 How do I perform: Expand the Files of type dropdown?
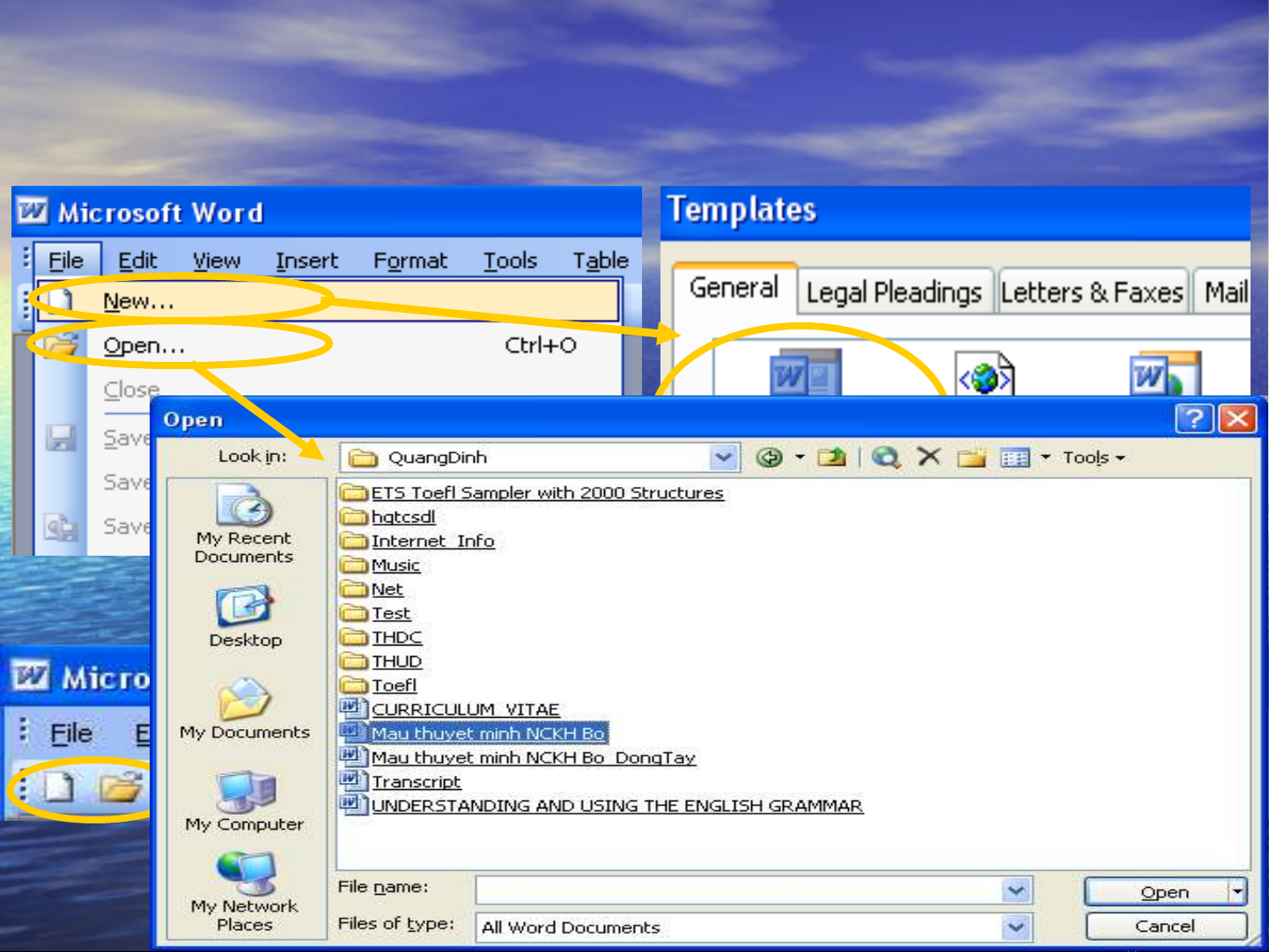1016,926
